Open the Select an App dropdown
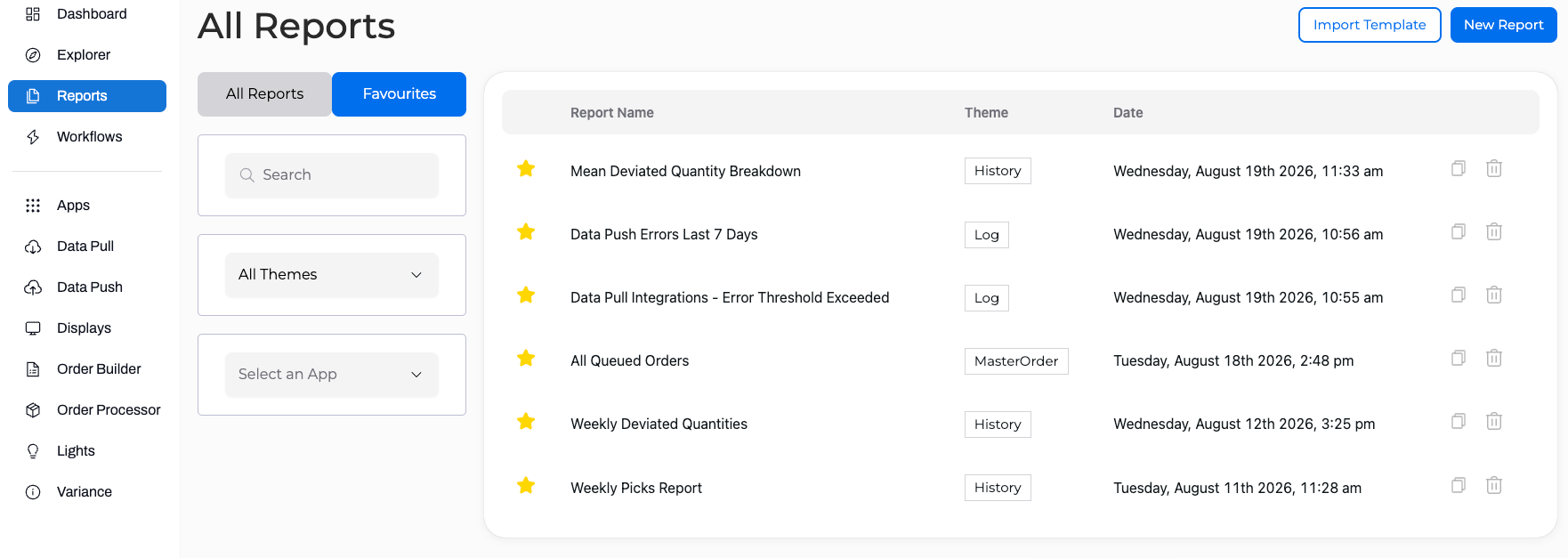Viewport: 1568px width, 558px height. (x=332, y=375)
